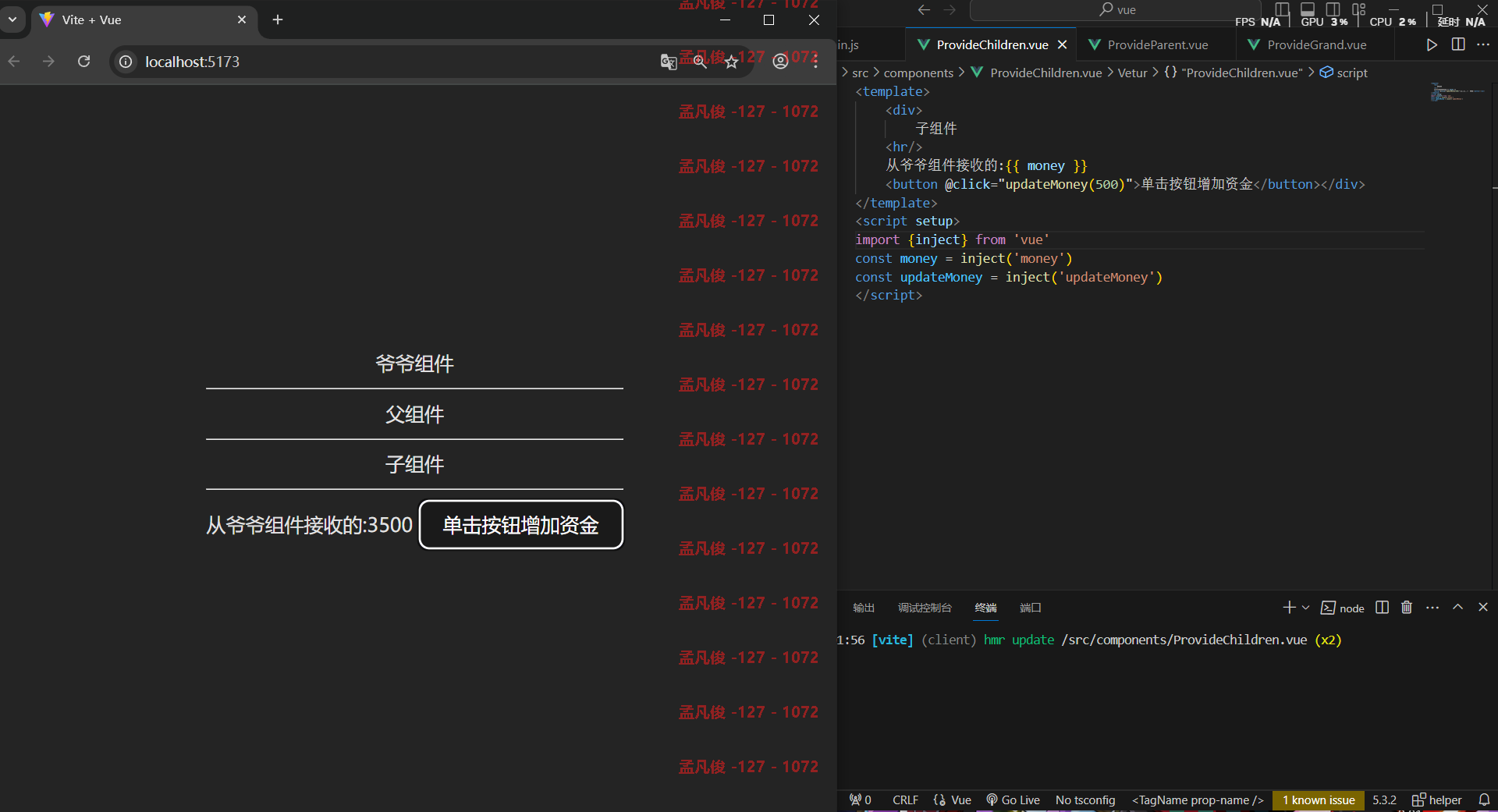Close the terminal panel

coord(1483,607)
